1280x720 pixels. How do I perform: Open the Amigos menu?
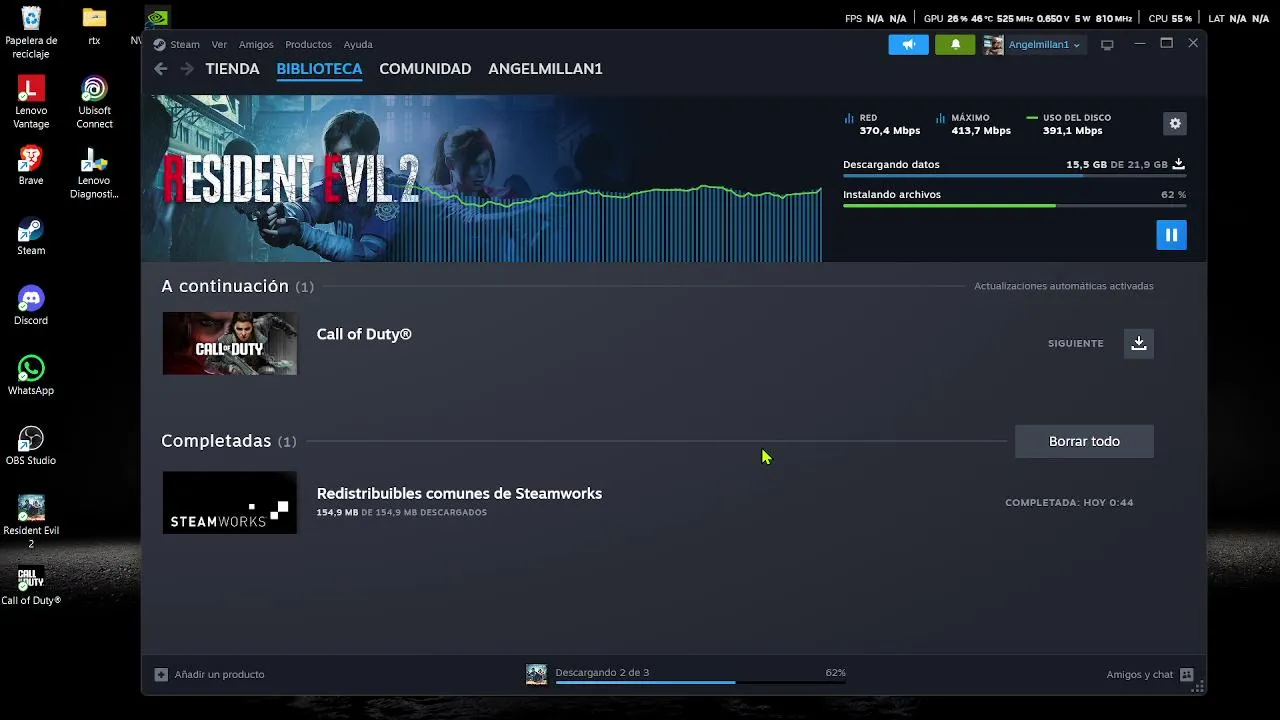pyautogui.click(x=256, y=44)
